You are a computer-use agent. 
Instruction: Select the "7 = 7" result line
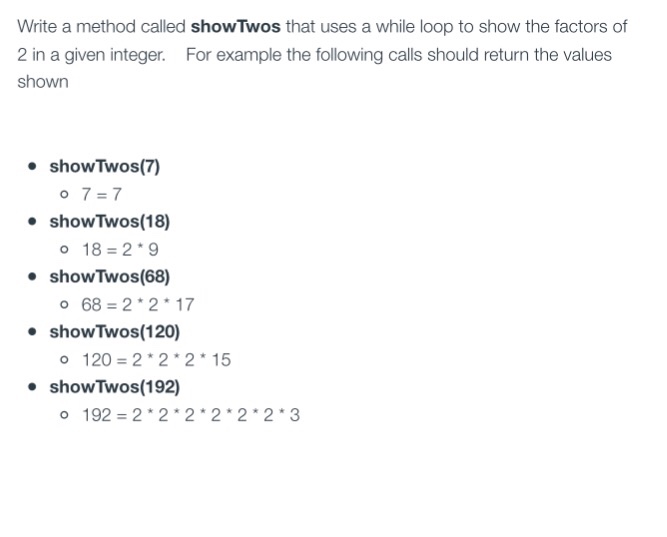point(102,194)
